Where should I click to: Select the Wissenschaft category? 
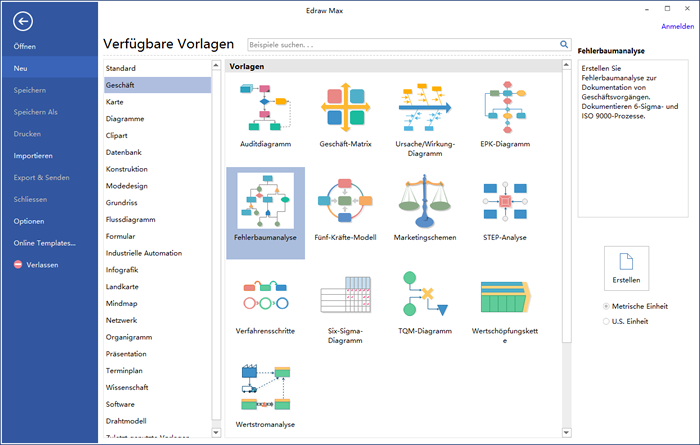tap(157, 387)
